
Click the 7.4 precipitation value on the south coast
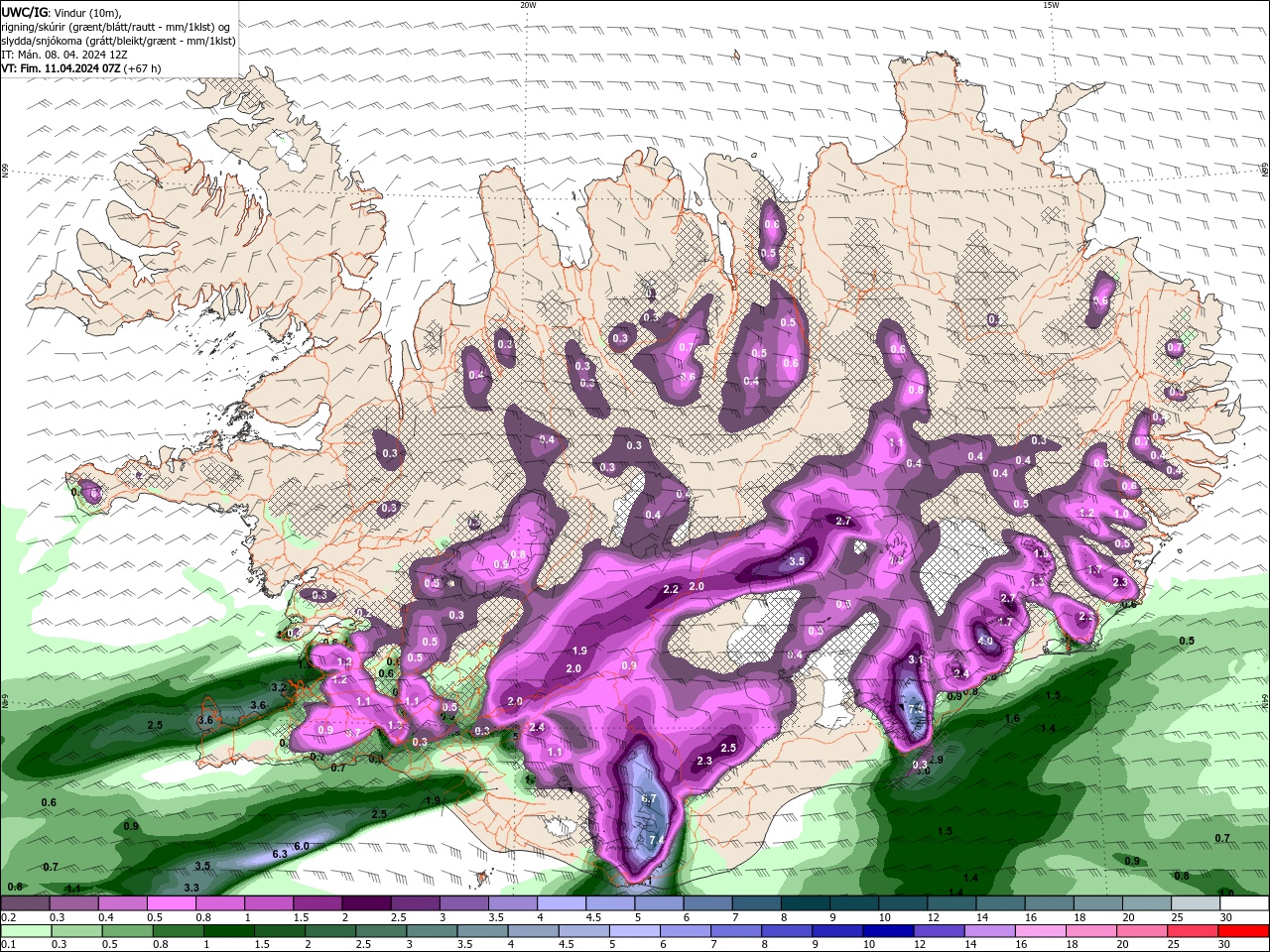656,840
